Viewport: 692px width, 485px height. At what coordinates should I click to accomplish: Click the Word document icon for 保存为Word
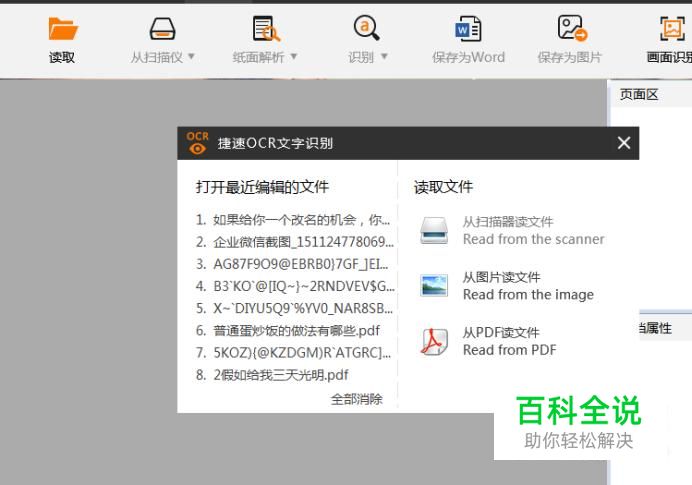(468, 29)
